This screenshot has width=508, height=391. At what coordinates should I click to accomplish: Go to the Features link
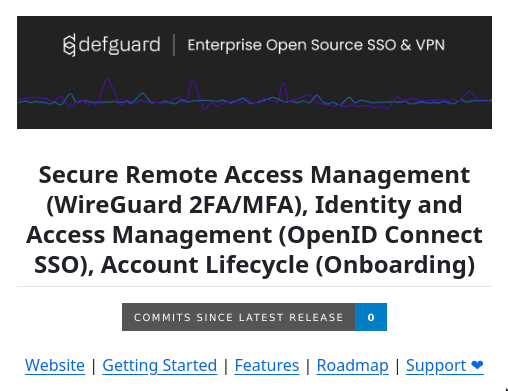267,365
